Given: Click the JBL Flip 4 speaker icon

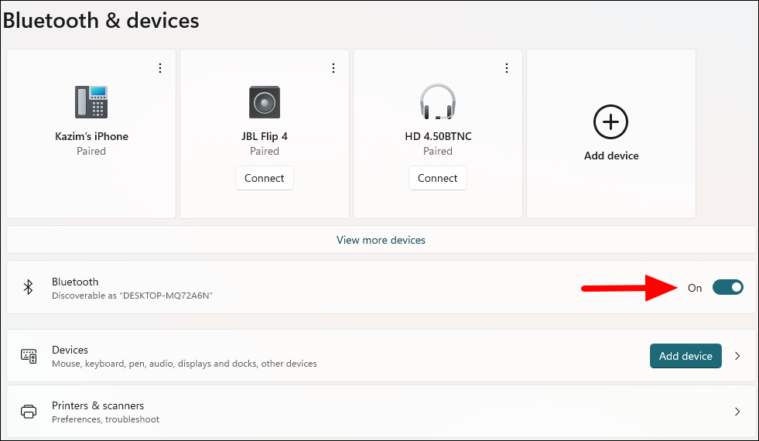Looking at the screenshot, I should pos(264,102).
